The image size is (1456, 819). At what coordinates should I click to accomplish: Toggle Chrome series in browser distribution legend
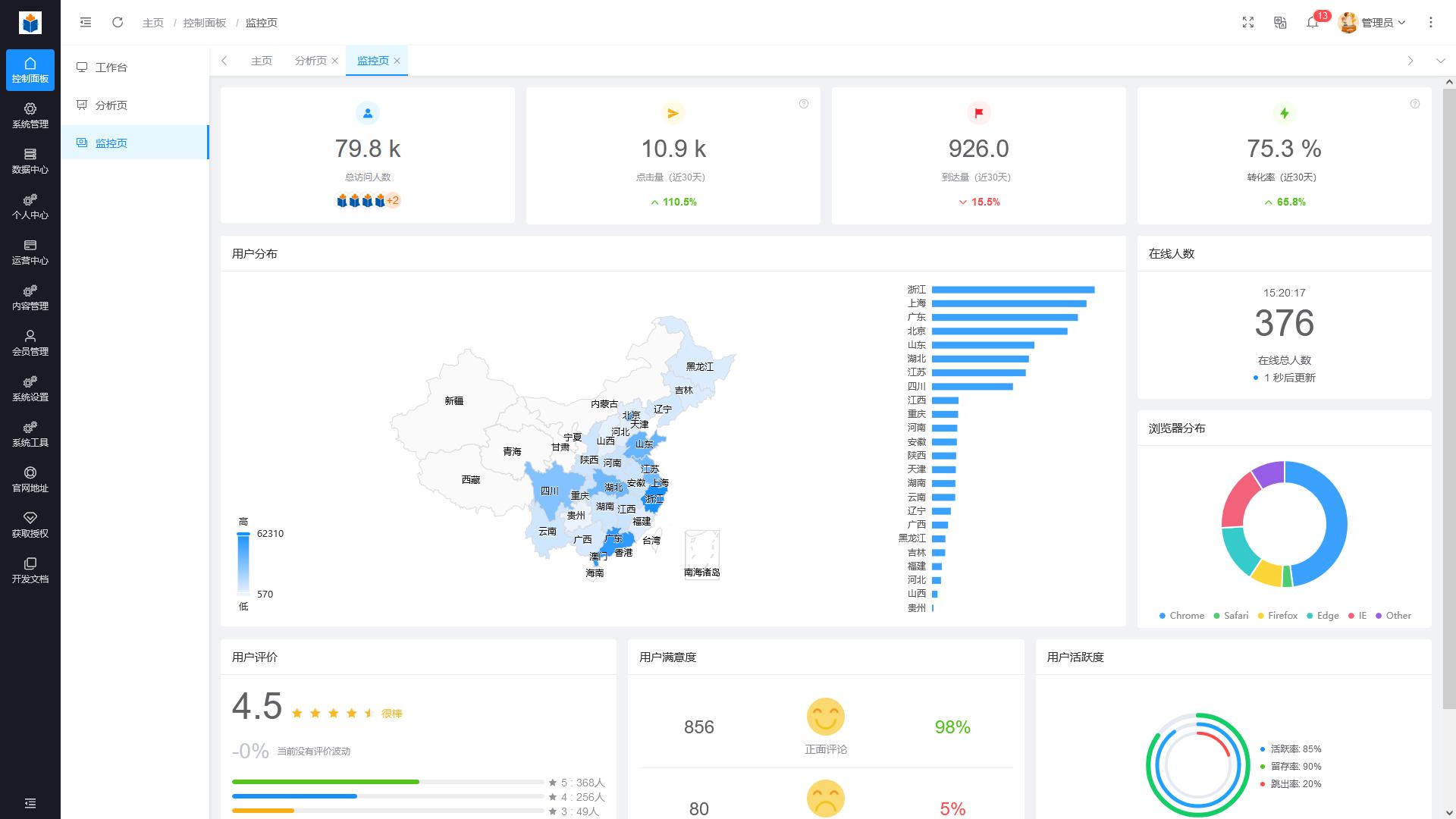point(1181,615)
